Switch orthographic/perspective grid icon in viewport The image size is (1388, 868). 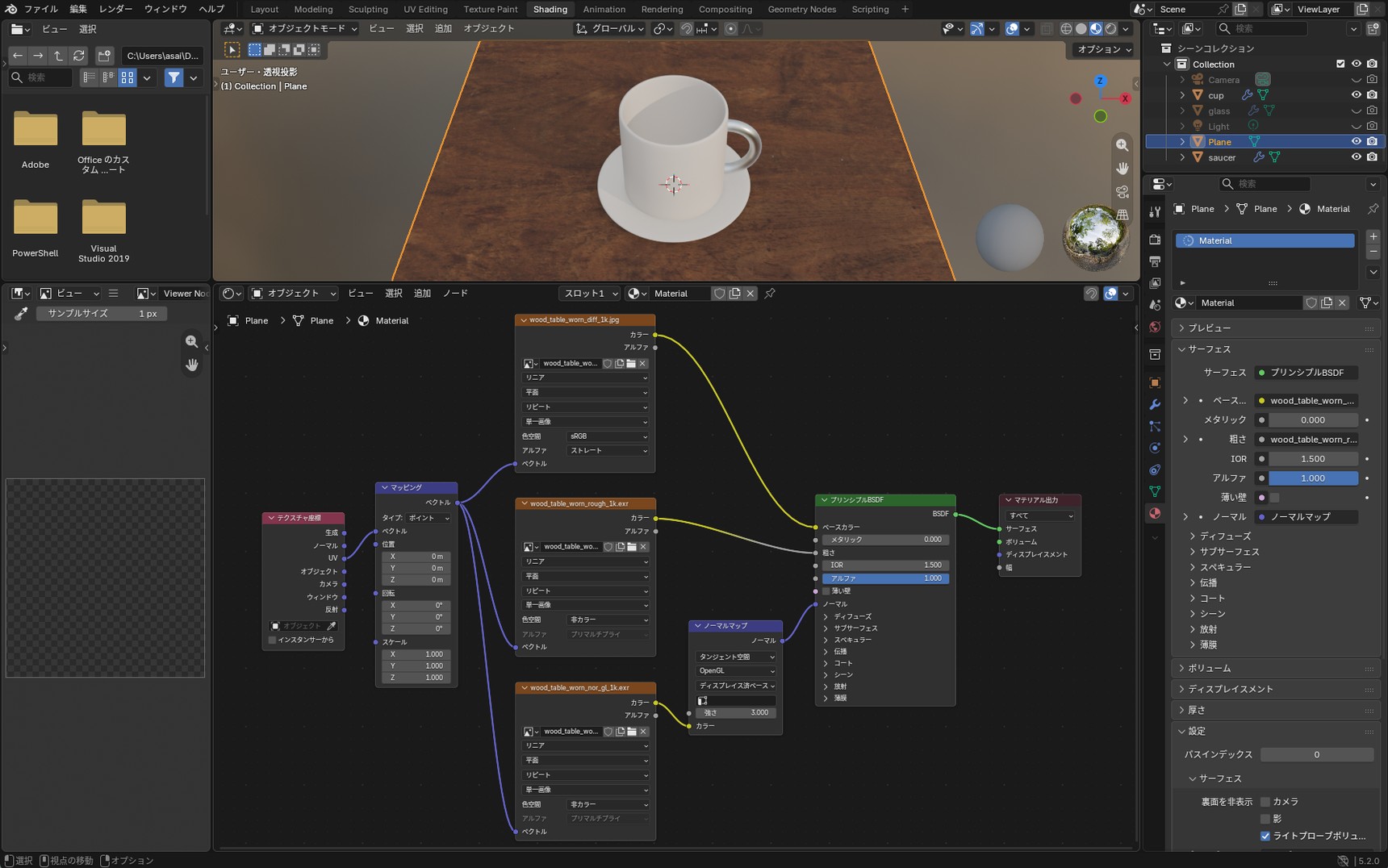1122,215
